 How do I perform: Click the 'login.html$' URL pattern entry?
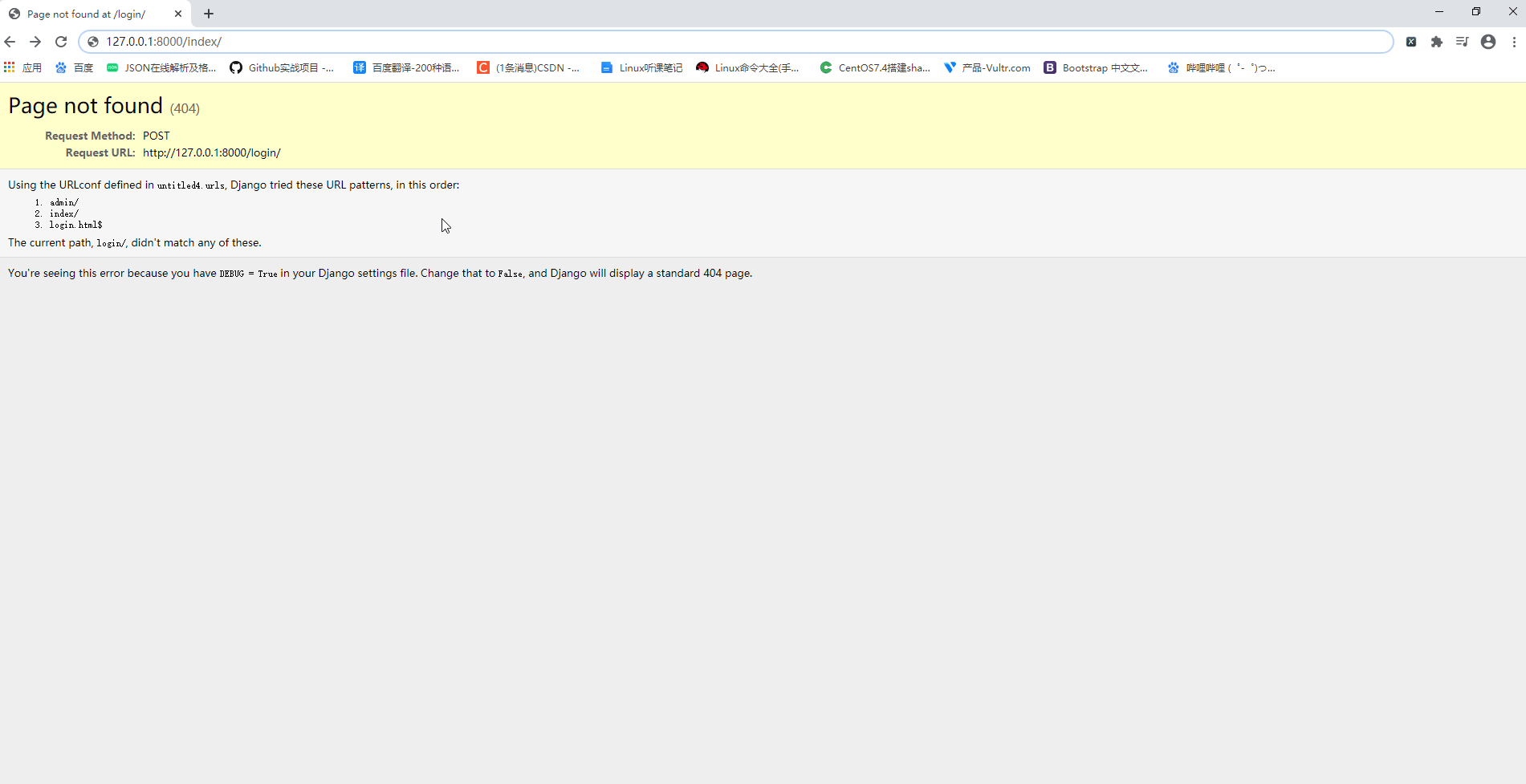[76, 225]
